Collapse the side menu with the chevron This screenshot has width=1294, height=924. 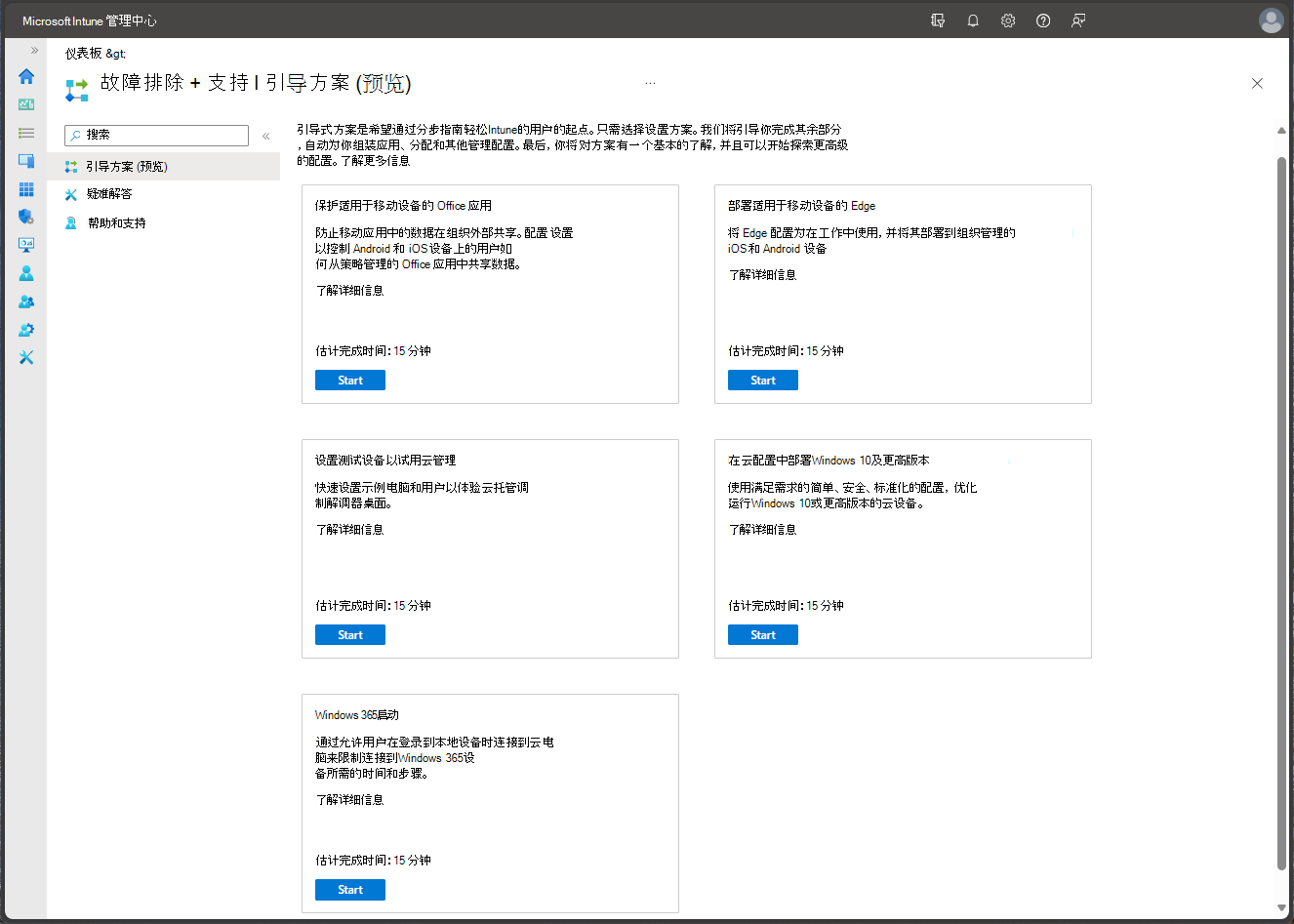[265, 136]
